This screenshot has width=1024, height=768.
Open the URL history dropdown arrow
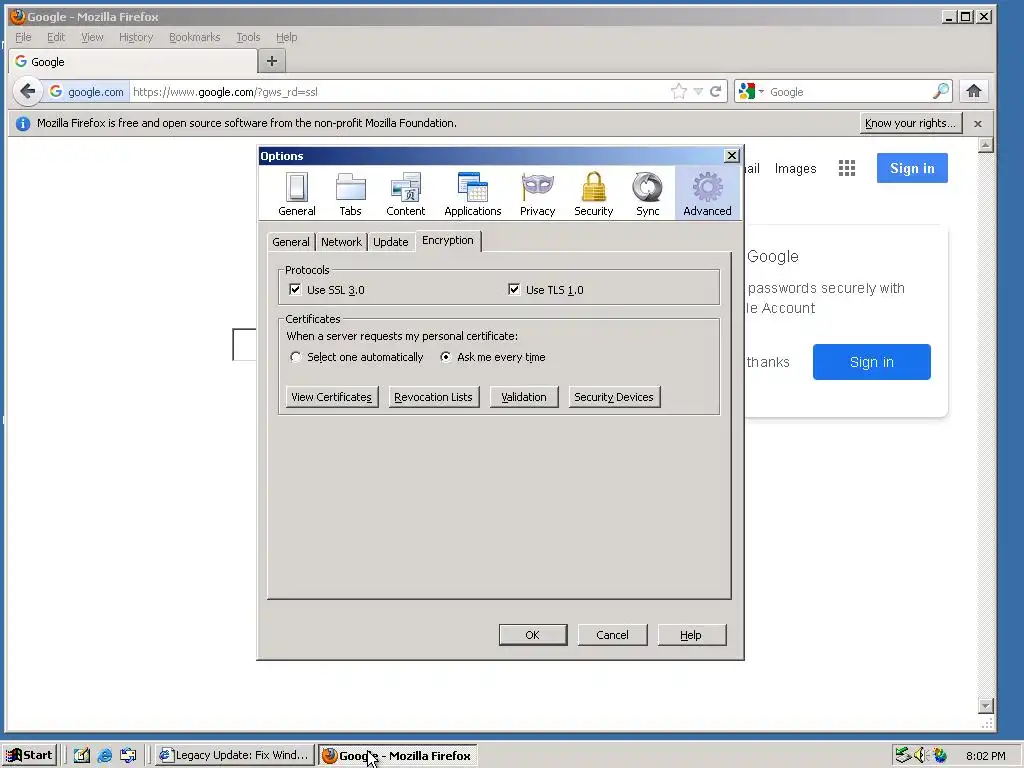pos(698,91)
